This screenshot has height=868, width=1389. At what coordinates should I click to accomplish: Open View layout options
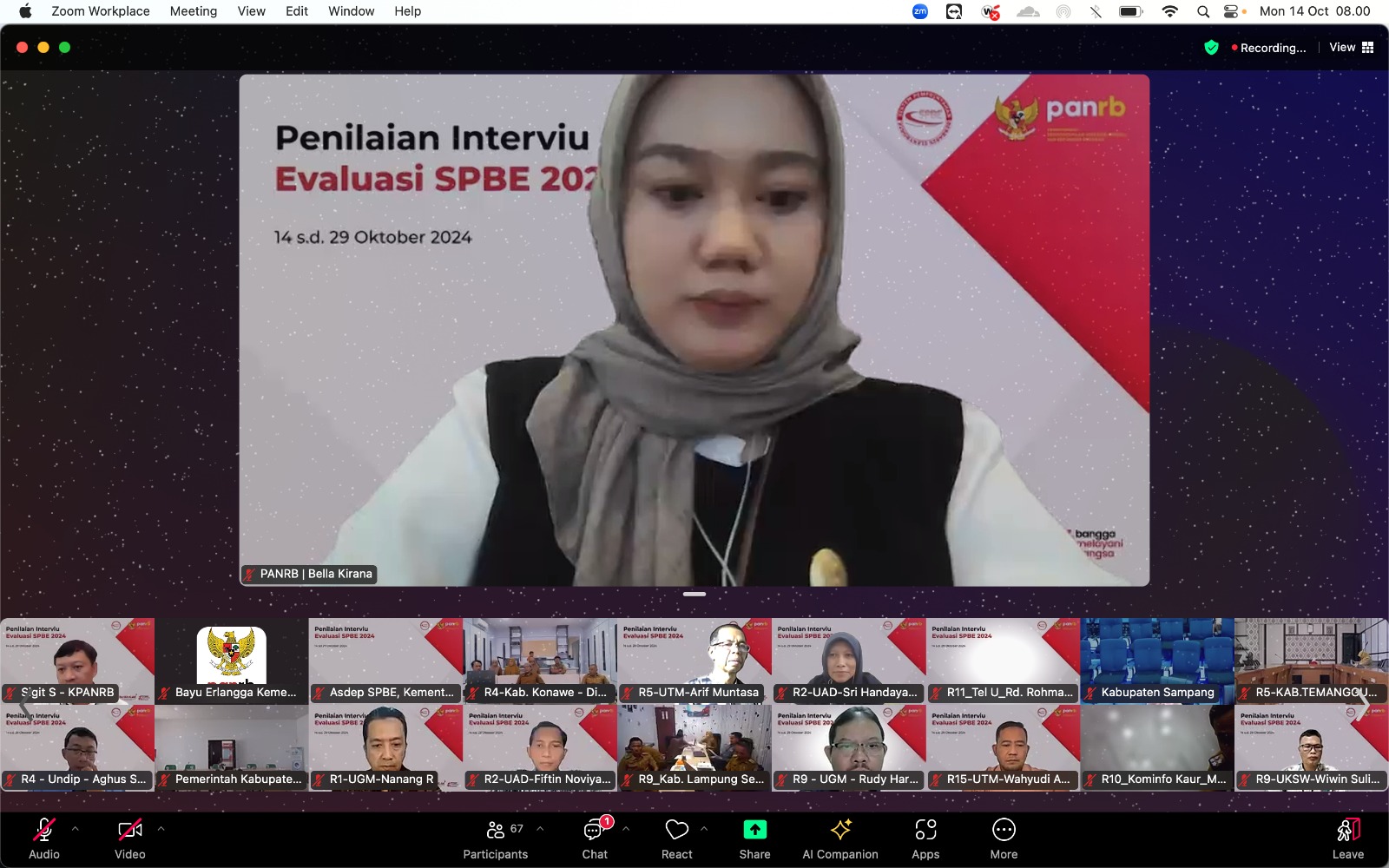coord(1352,48)
